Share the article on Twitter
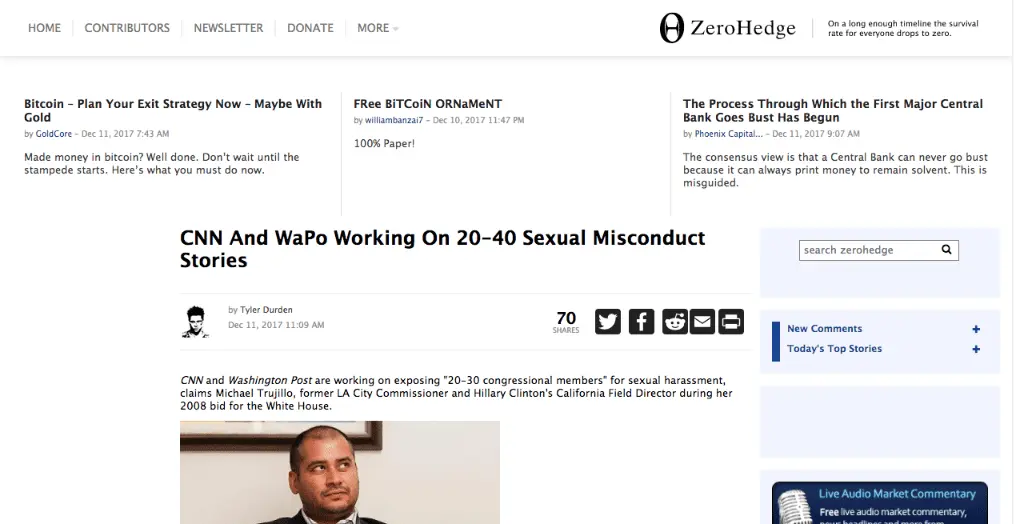1014x524 pixels. pos(608,321)
